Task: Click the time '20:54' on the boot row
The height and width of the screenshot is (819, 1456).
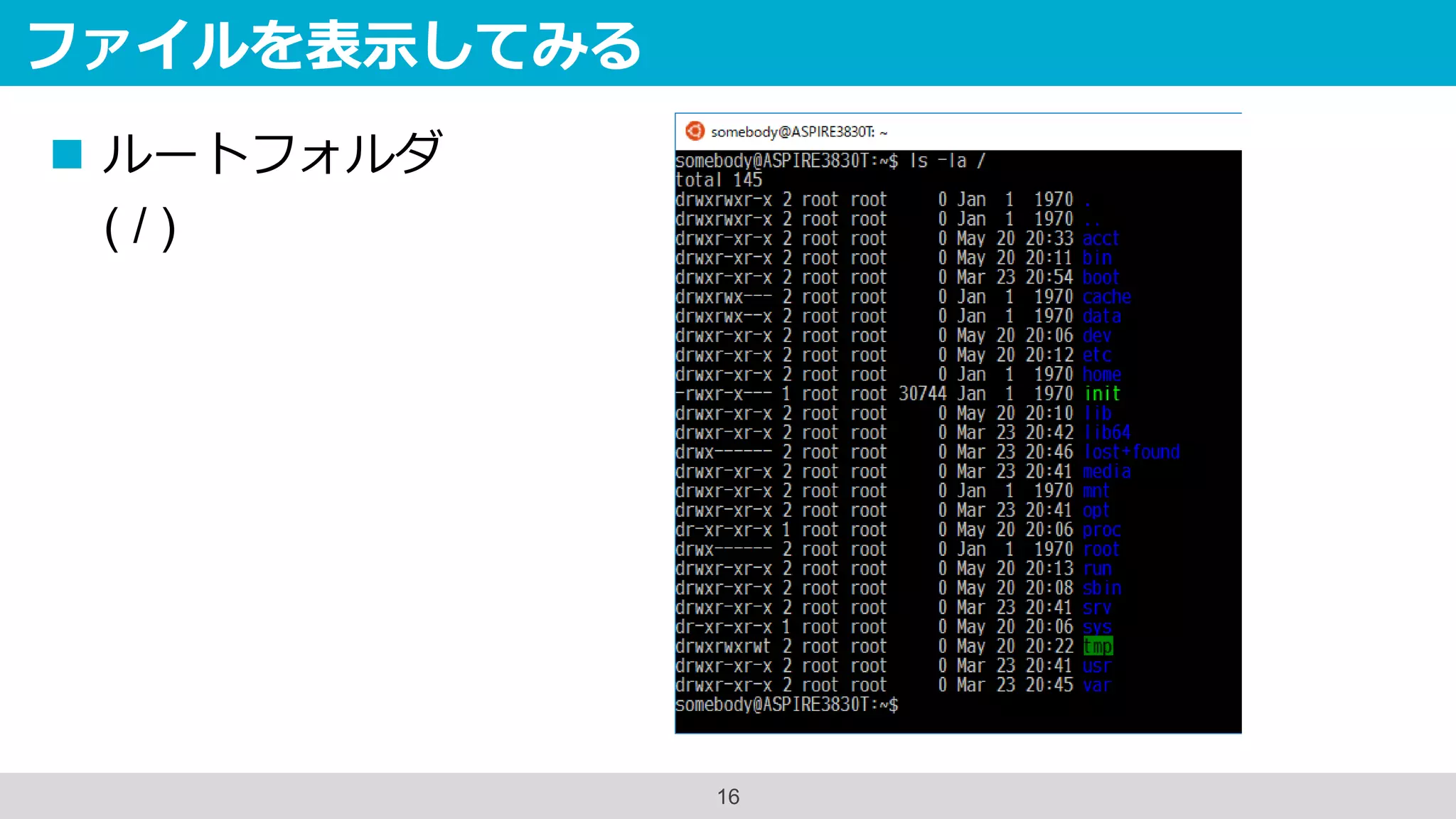Action: 1049,277
